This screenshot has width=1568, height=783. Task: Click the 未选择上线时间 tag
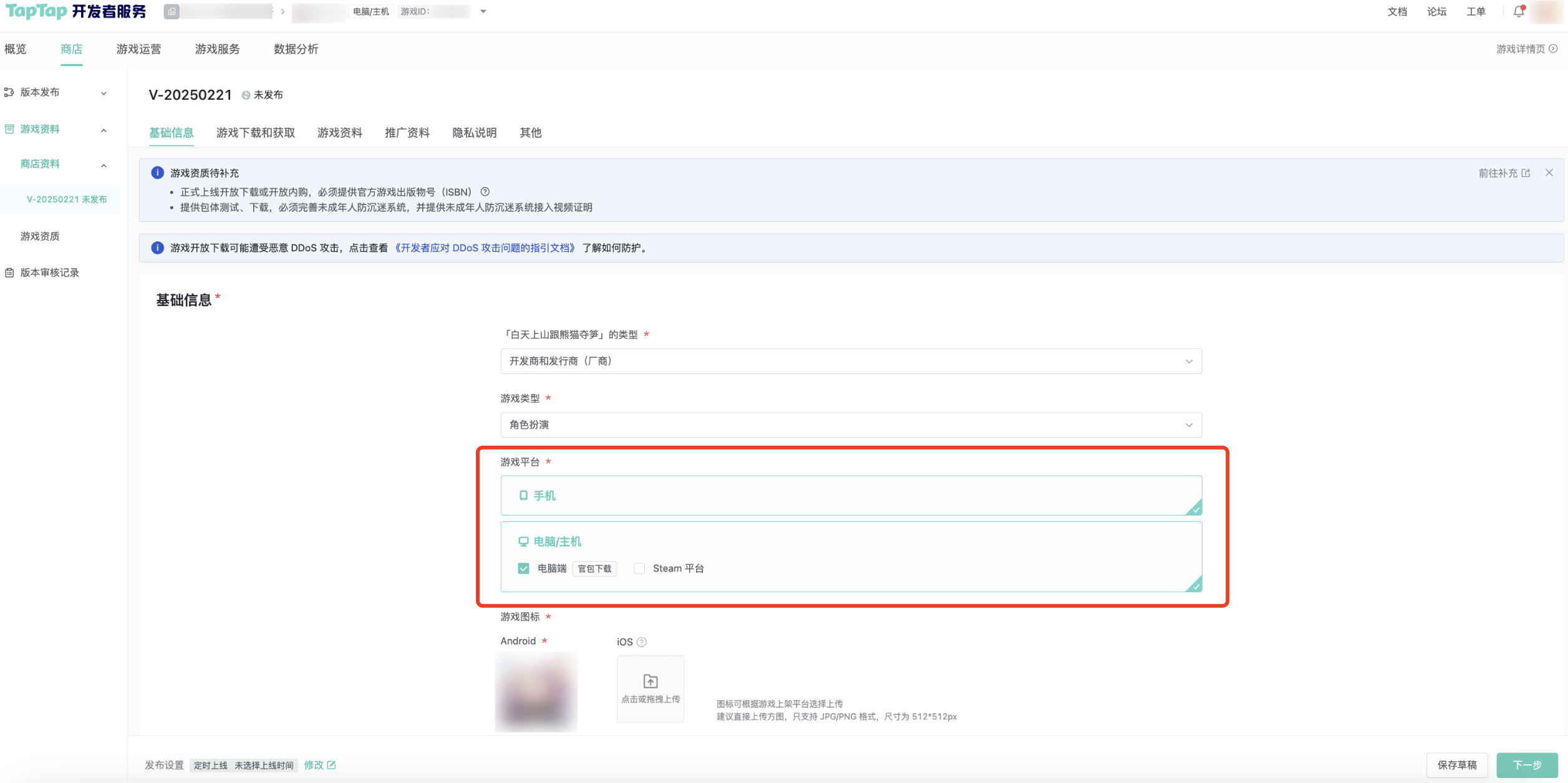point(264,765)
